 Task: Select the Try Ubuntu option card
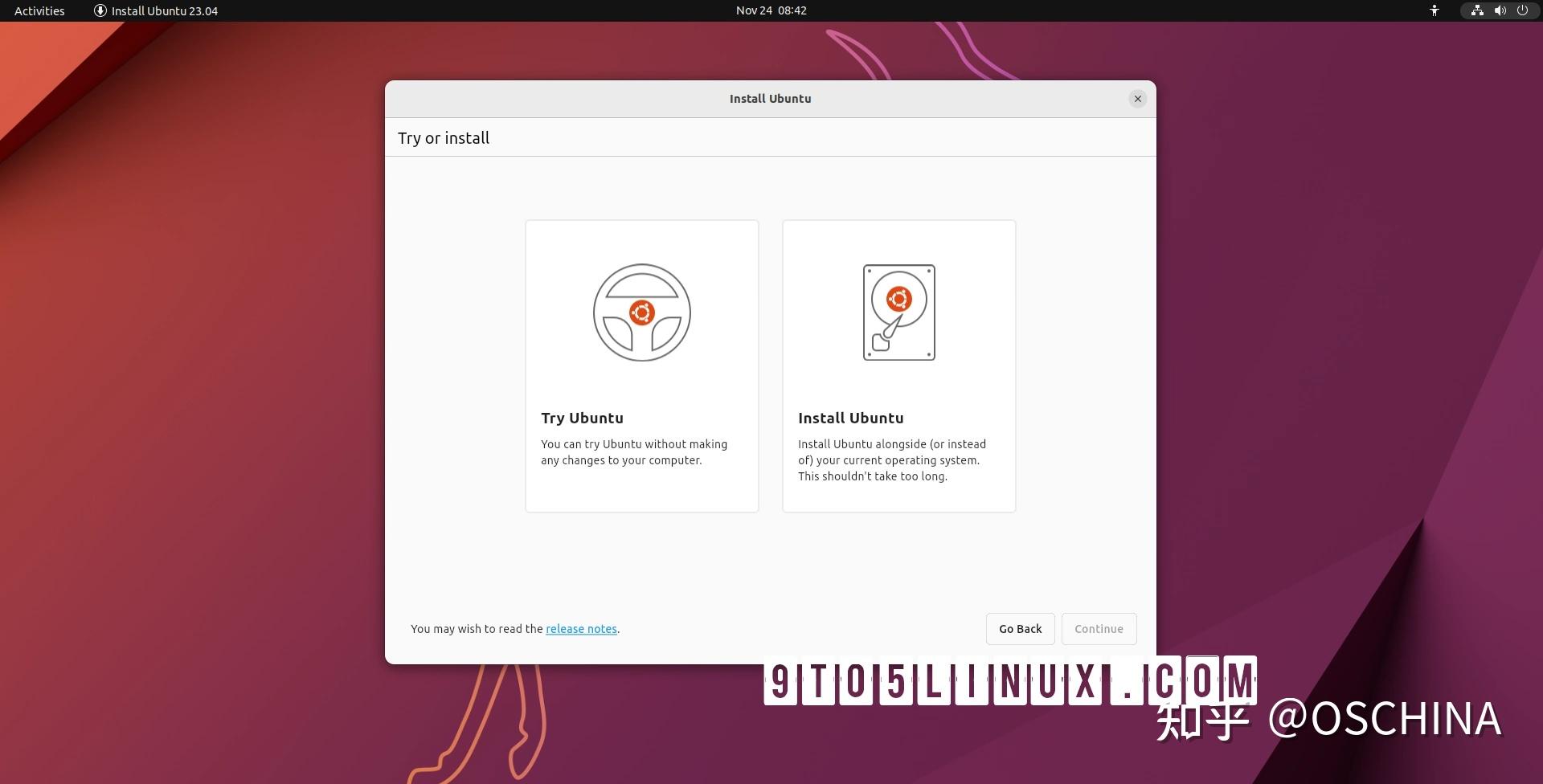tap(641, 365)
